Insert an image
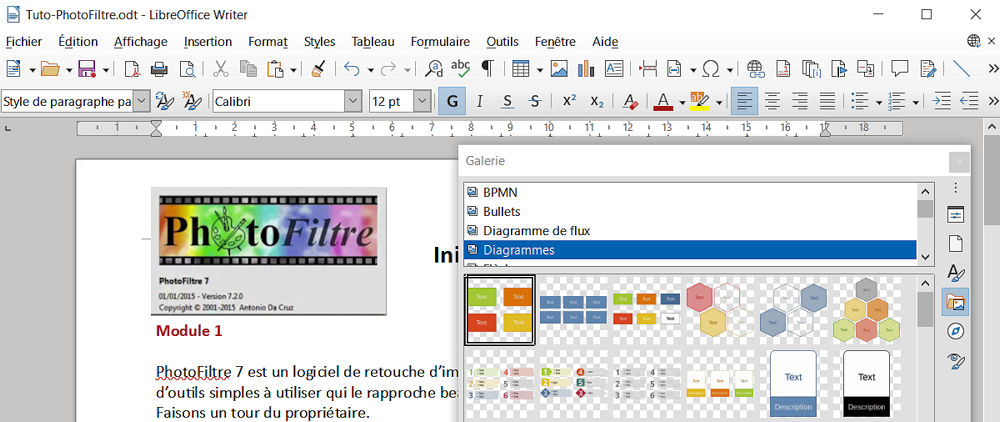Screen dimensions: 1000x422 click(x=559, y=68)
